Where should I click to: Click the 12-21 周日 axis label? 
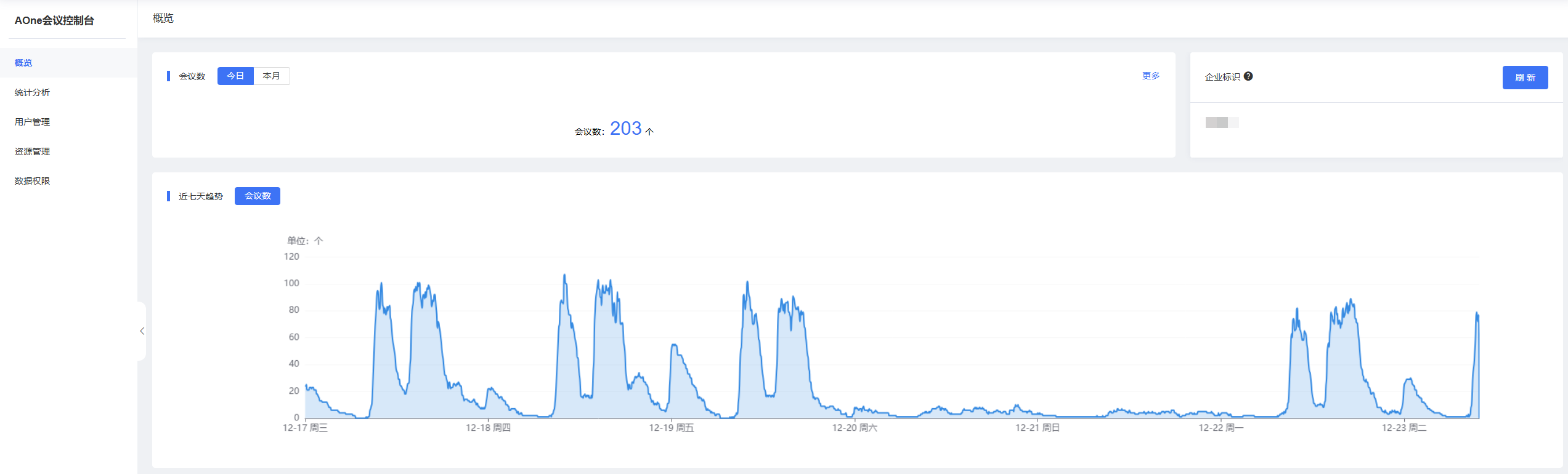[x=1038, y=428]
